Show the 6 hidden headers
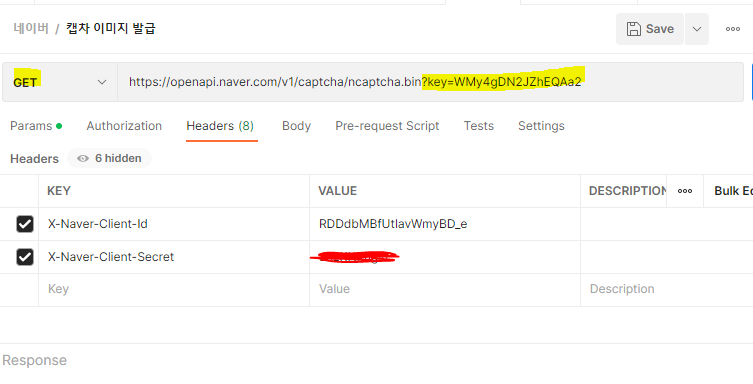The height and width of the screenshot is (384, 753). click(109, 158)
